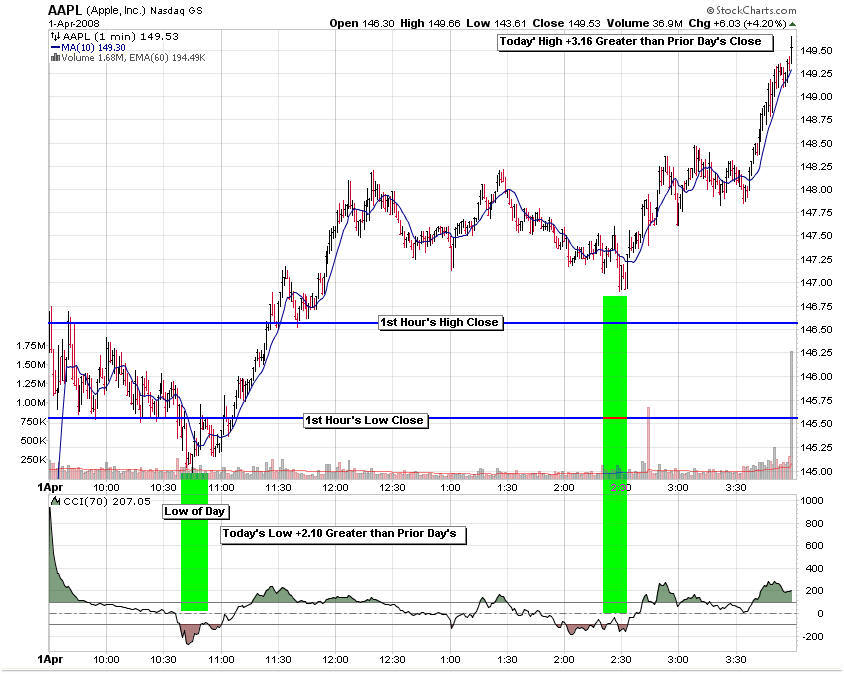Click the price-bar icon before AAPL (1 min) legend
844x674 pixels.
click(x=55, y=37)
